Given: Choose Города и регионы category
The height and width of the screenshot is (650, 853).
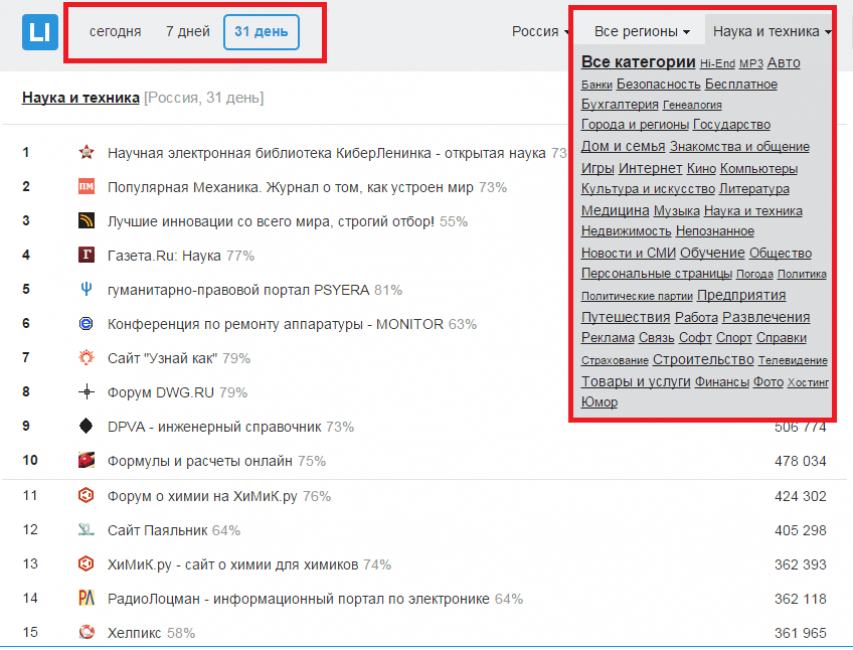Looking at the screenshot, I should click(x=635, y=125).
